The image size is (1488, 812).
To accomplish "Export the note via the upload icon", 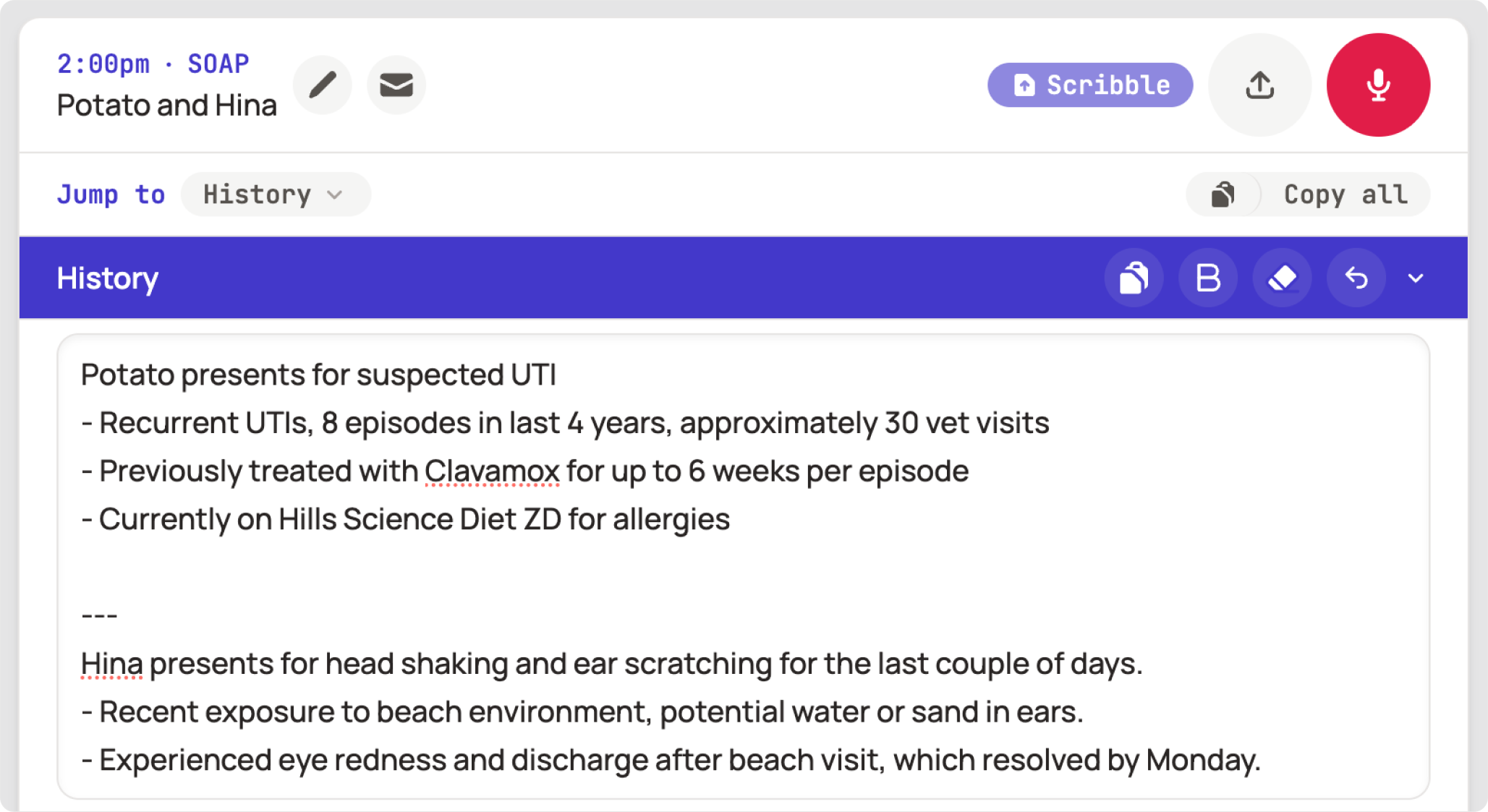I will click(x=1259, y=85).
